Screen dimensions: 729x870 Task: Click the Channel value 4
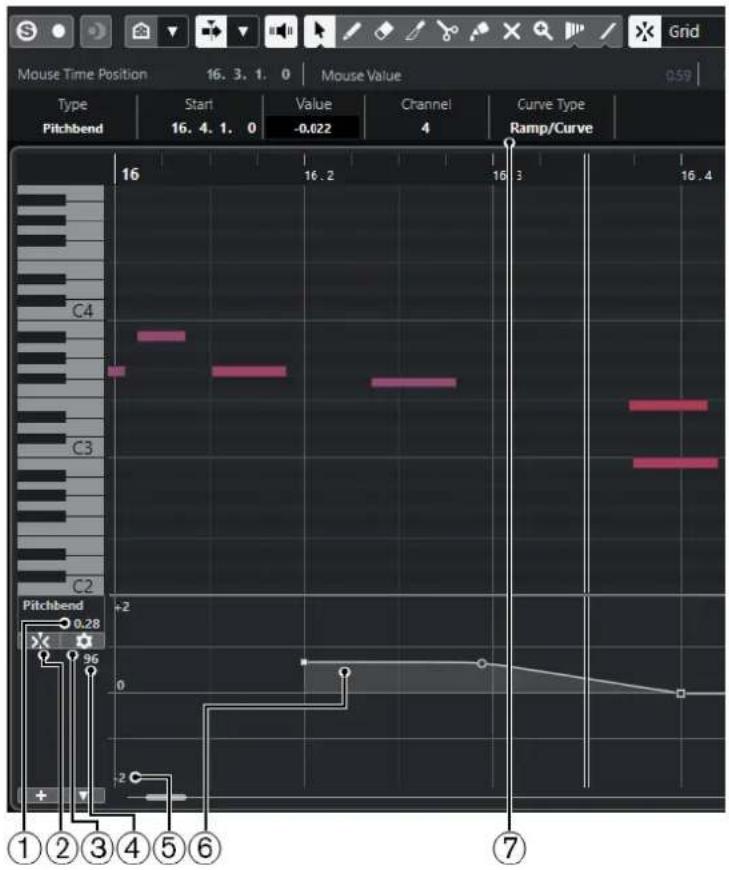pos(426,128)
